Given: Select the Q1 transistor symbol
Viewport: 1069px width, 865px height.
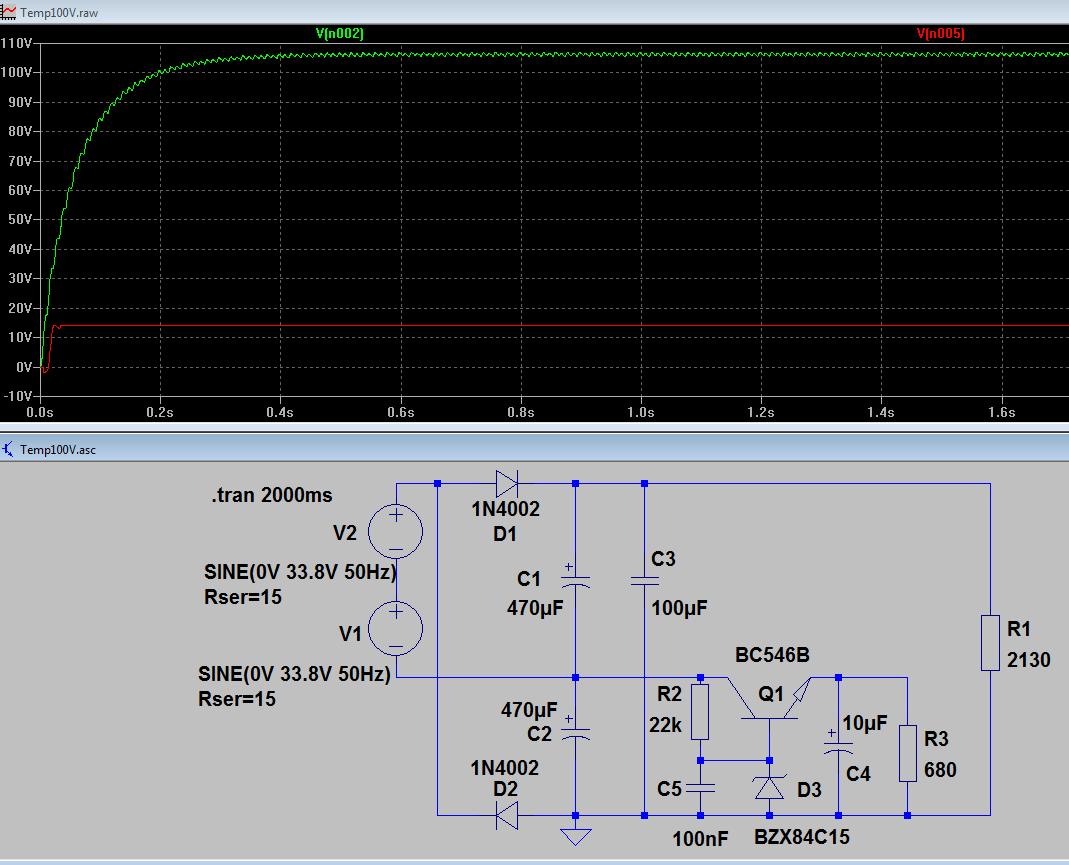Looking at the screenshot, I should (770, 698).
